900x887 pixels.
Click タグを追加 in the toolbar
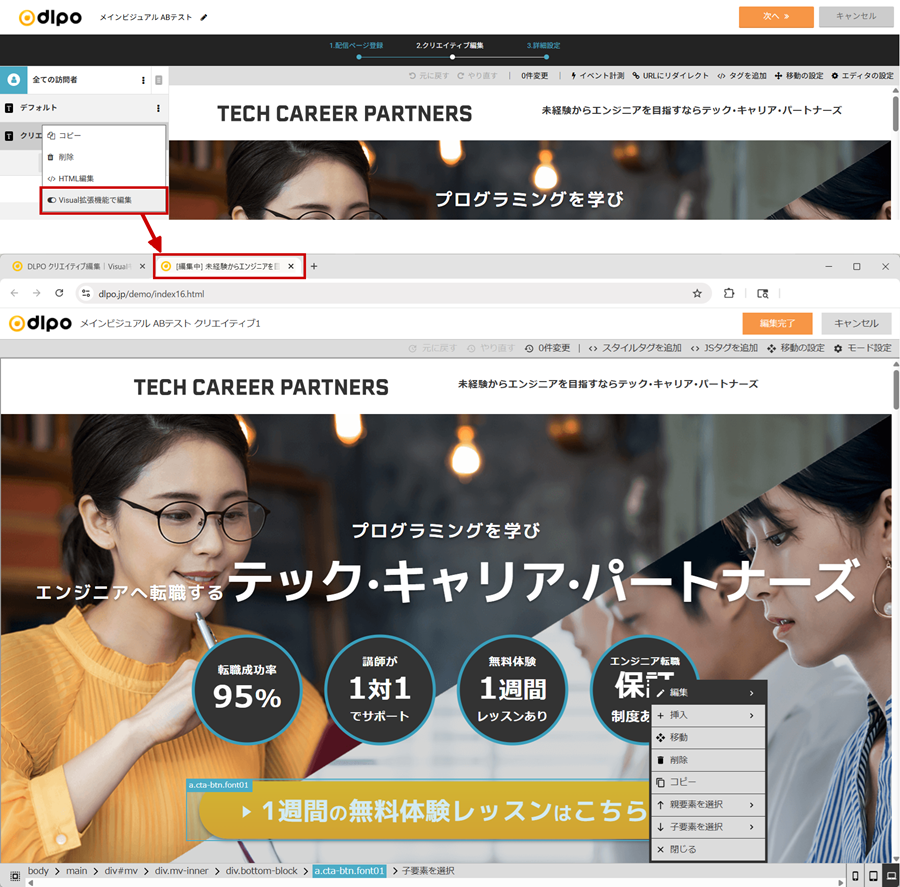tap(742, 76)
